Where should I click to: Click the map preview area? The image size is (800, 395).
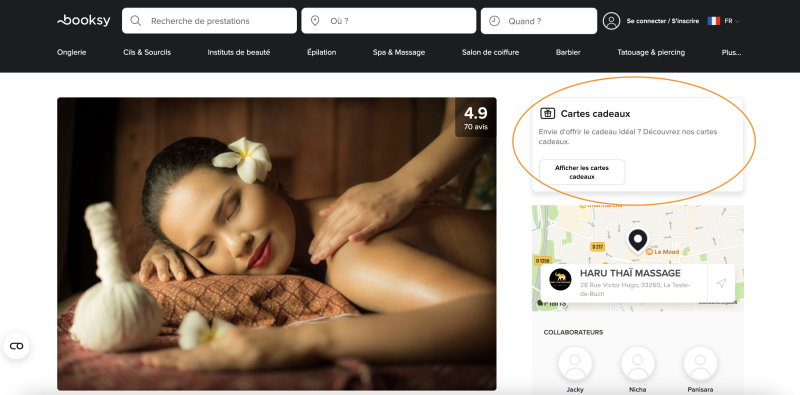click(x=637, y=258)
